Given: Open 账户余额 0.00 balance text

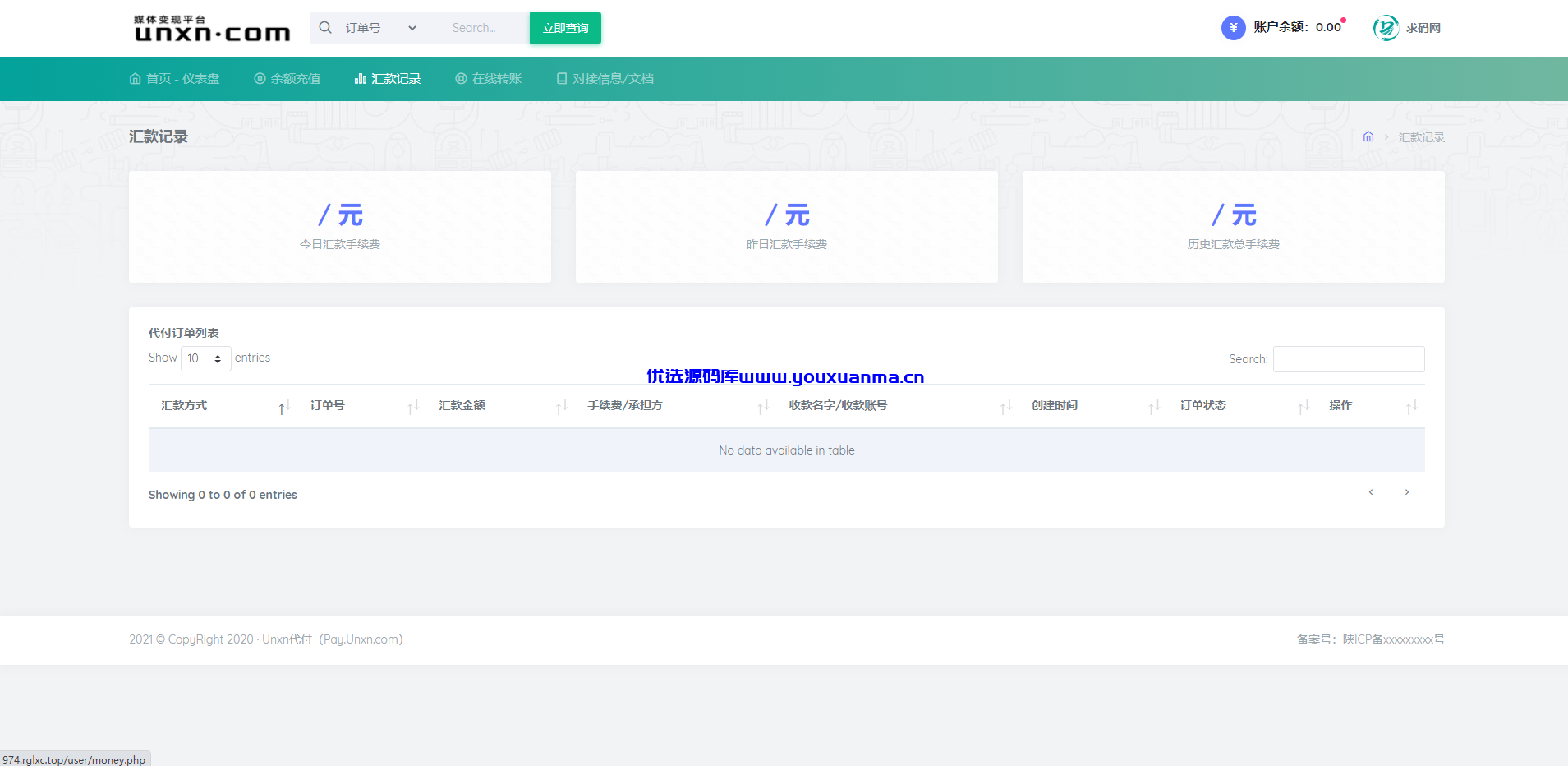Looking at the screenshot, I should (1298, 27).
